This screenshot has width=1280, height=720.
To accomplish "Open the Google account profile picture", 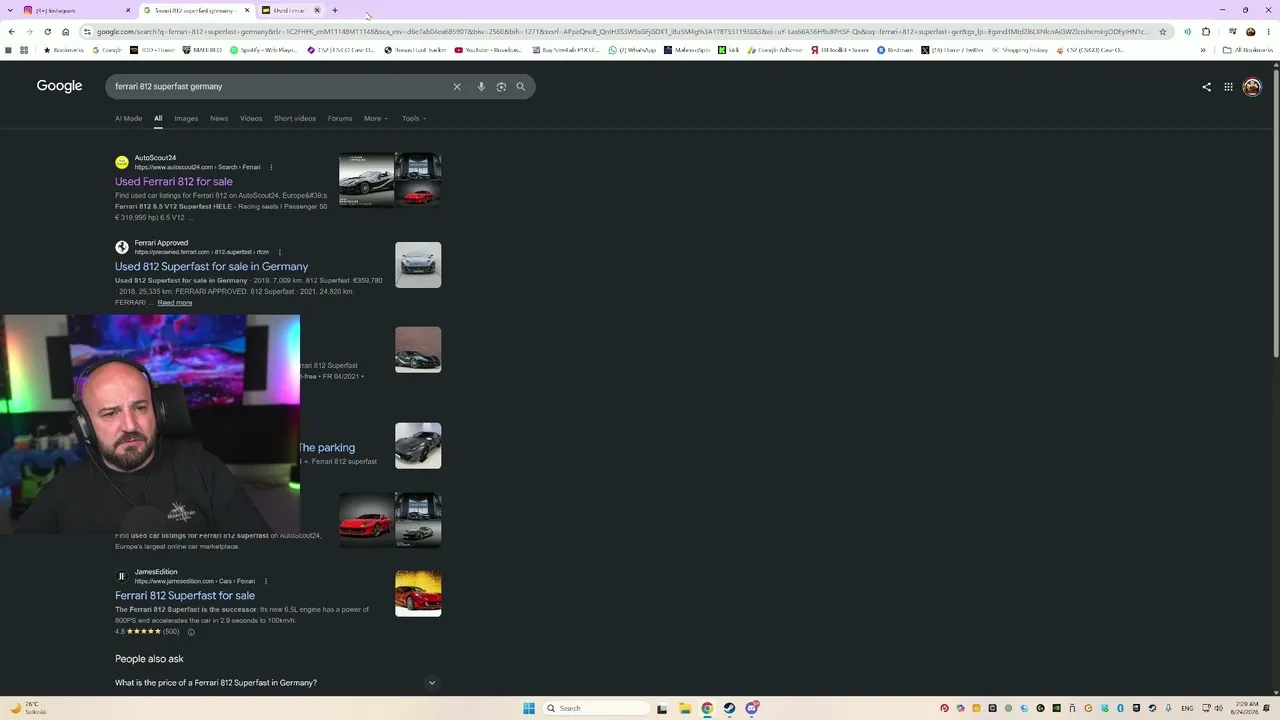I will 1252,87.
